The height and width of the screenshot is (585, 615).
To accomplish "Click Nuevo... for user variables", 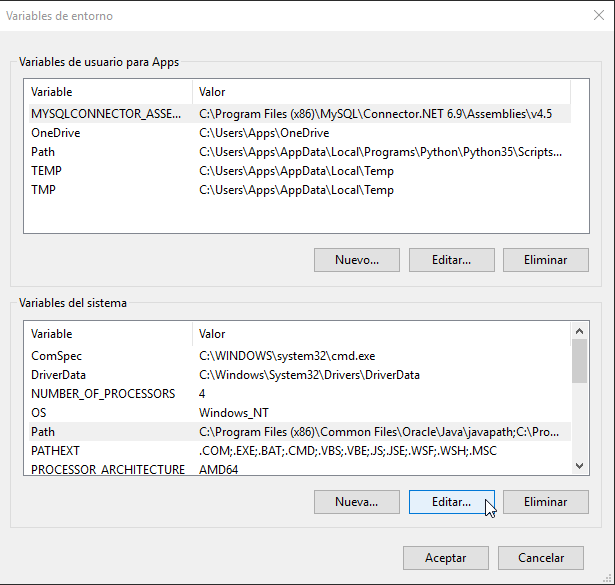I will coord(357,260).
